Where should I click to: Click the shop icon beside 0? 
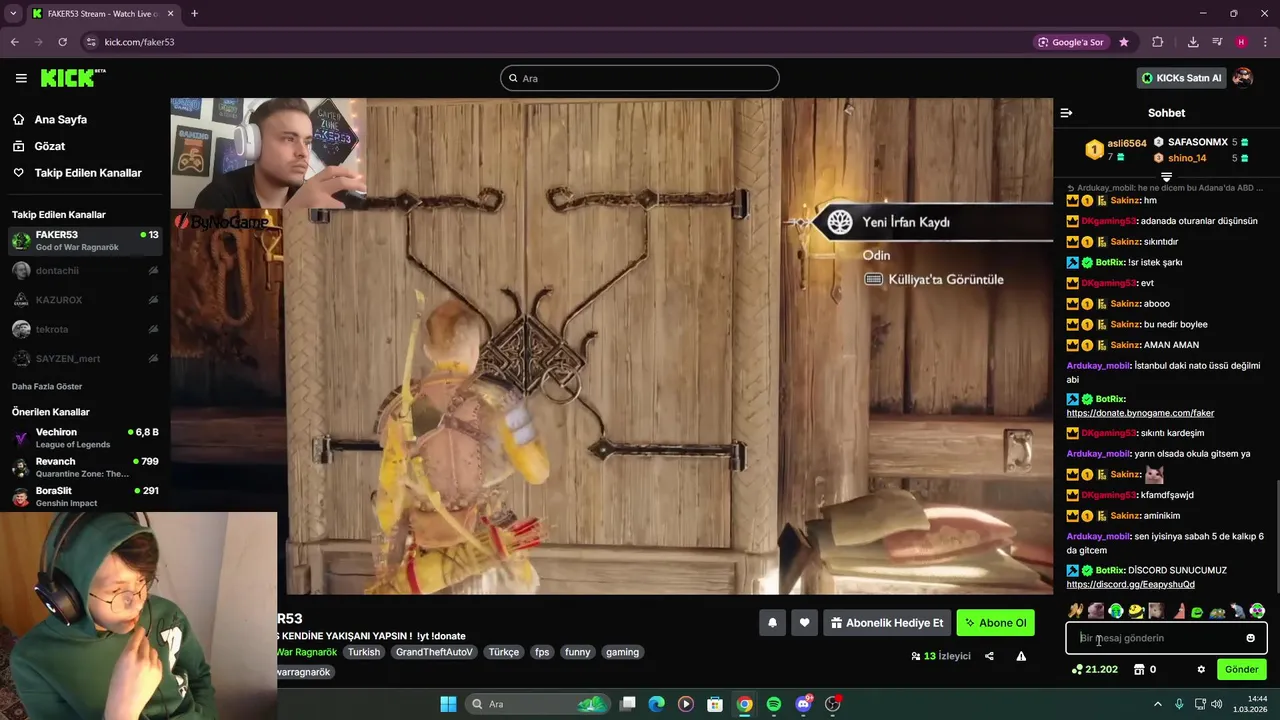1139,669
